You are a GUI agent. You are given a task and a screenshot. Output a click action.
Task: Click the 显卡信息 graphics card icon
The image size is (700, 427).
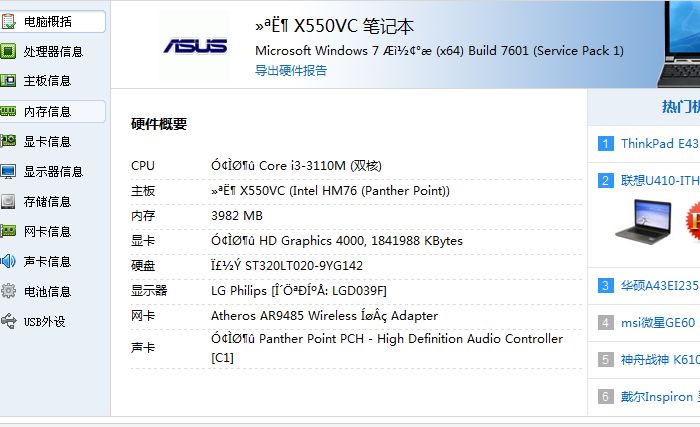pyautogui.click(x=8, y=141)
